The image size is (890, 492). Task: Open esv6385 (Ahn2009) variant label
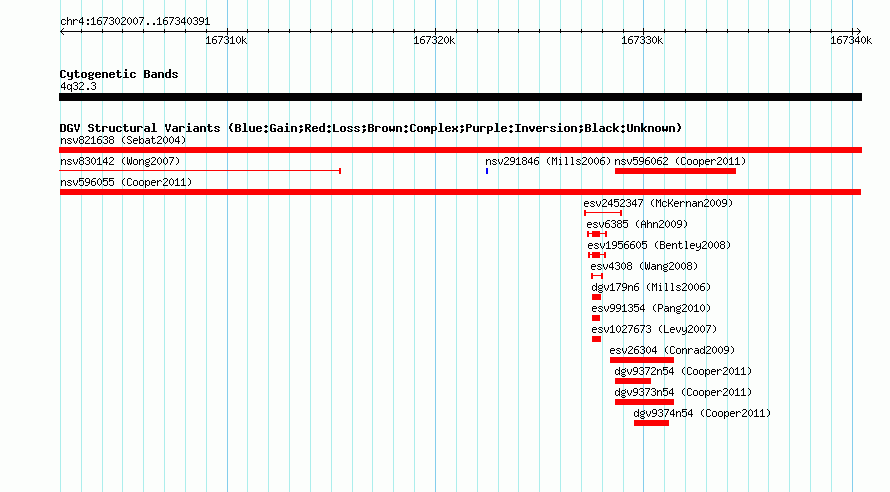click(x=637, y=224)
